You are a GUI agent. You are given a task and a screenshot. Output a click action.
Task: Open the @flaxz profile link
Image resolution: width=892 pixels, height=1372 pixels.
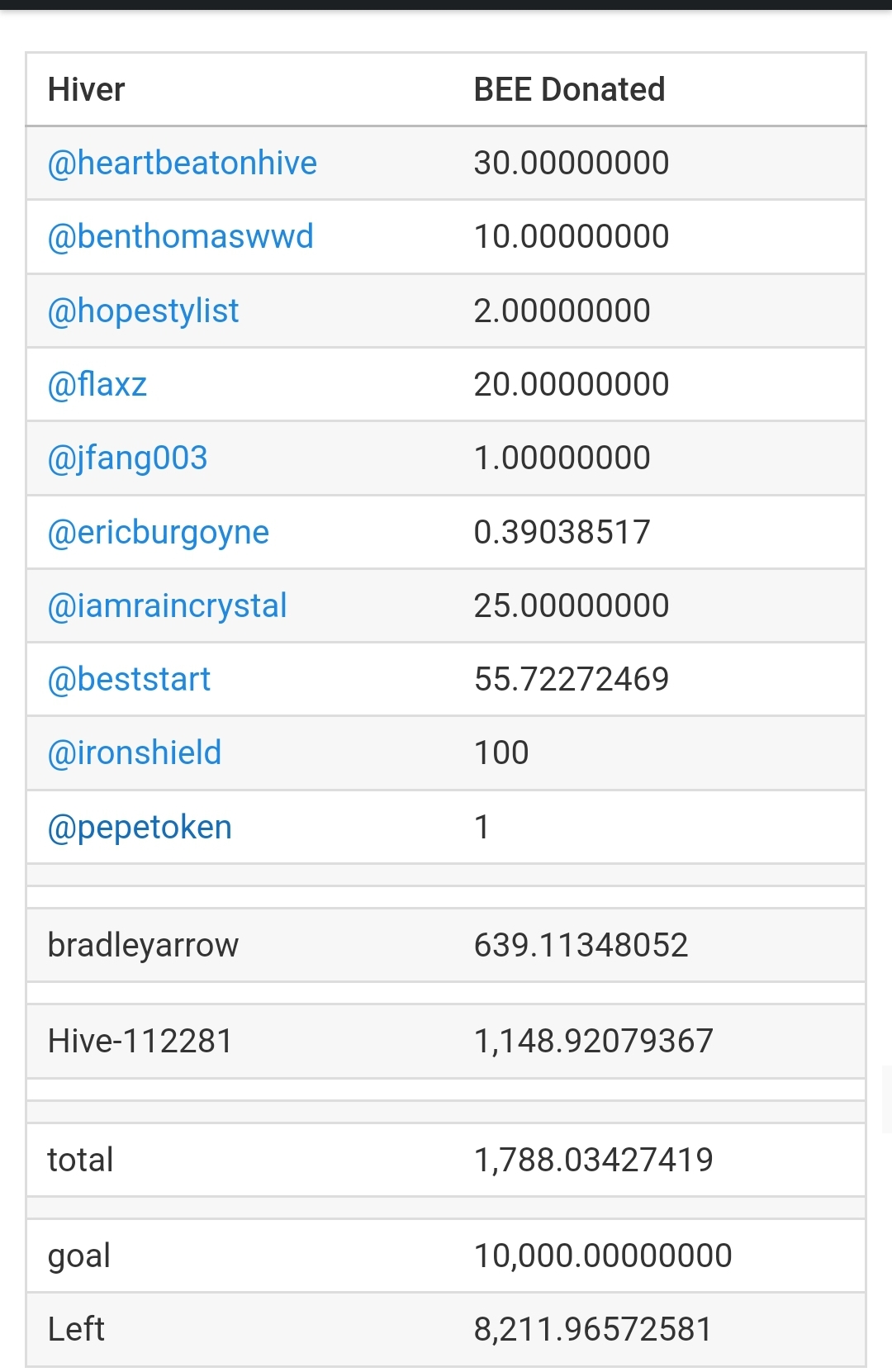pos(97,384)
